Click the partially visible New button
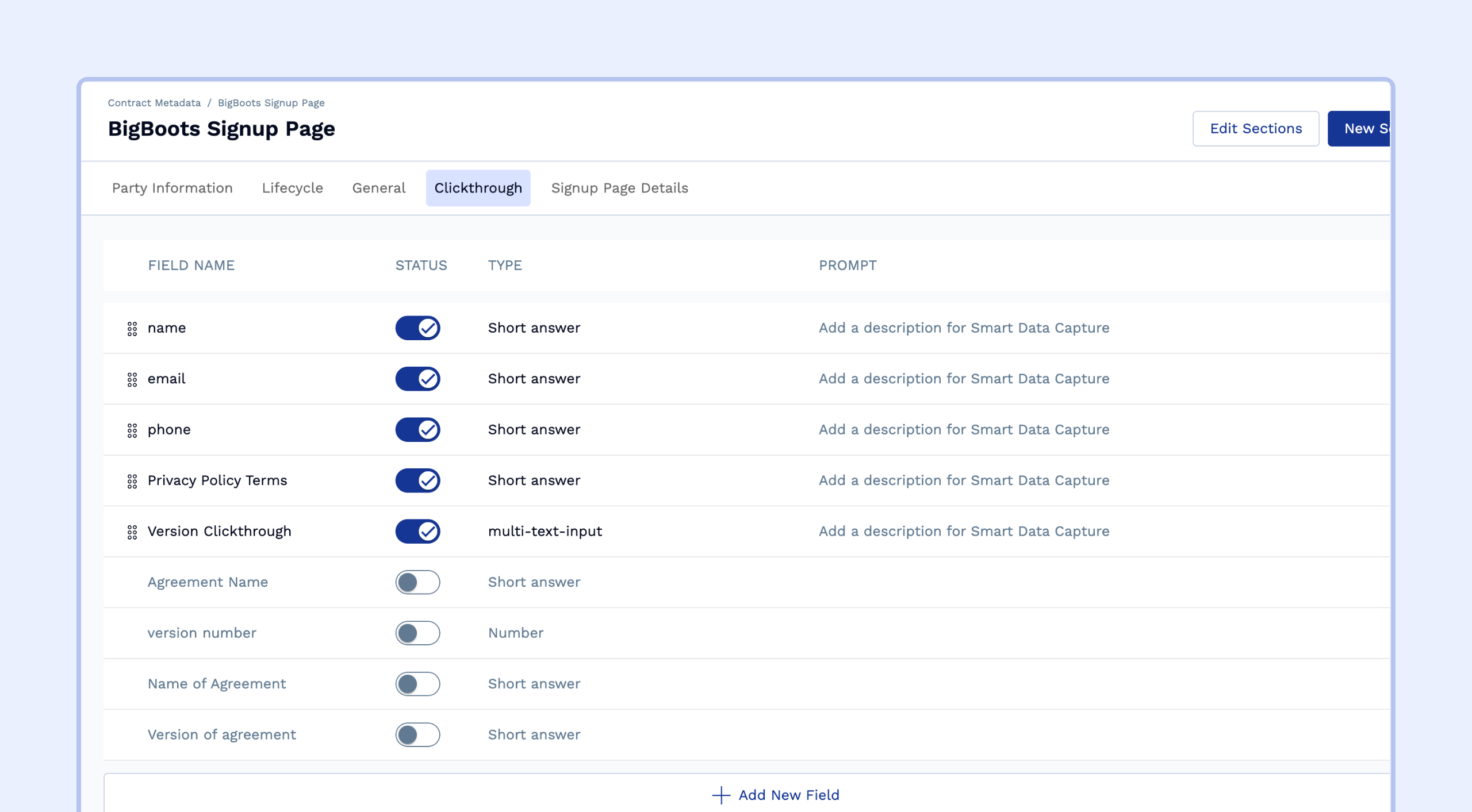This screenshot has width=1472, height=812. 1359,129
